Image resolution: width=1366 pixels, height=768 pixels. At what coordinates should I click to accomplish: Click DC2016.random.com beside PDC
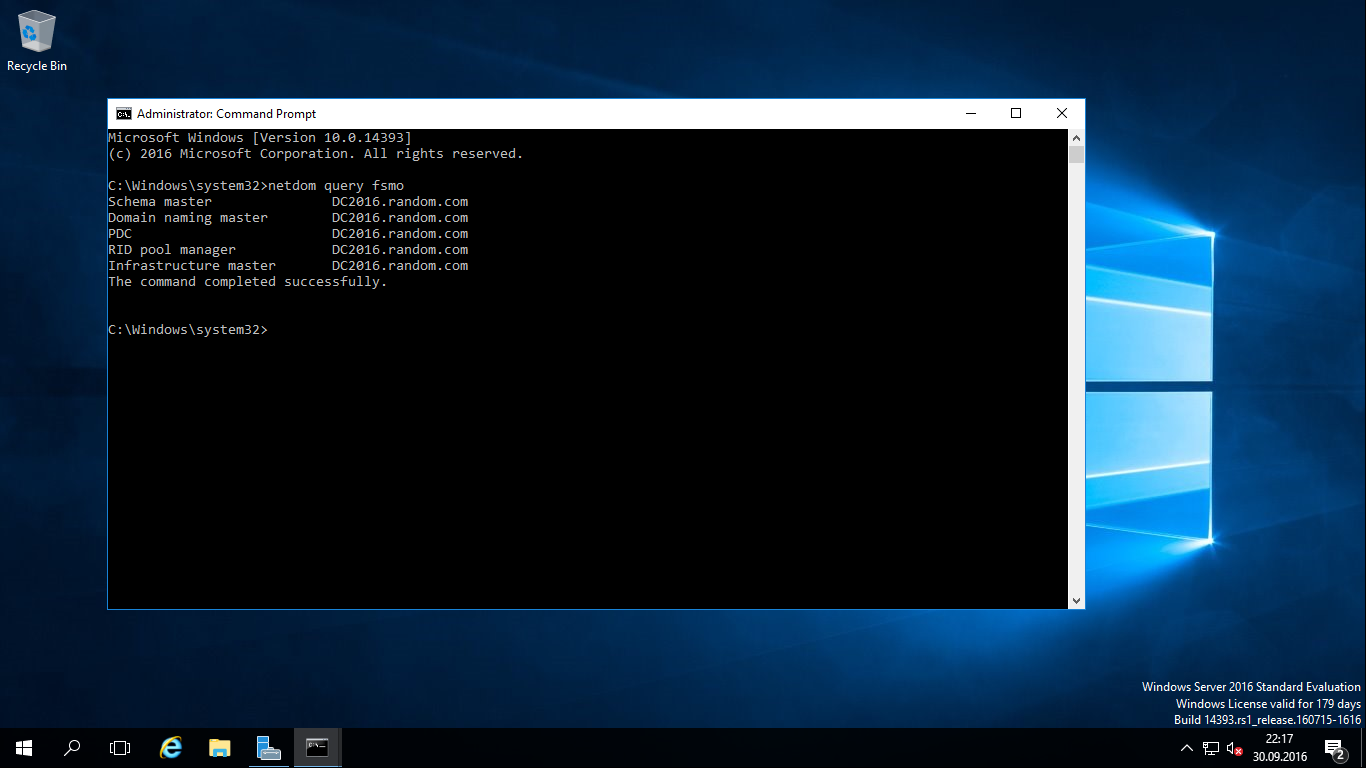click(x=400, y=234)
